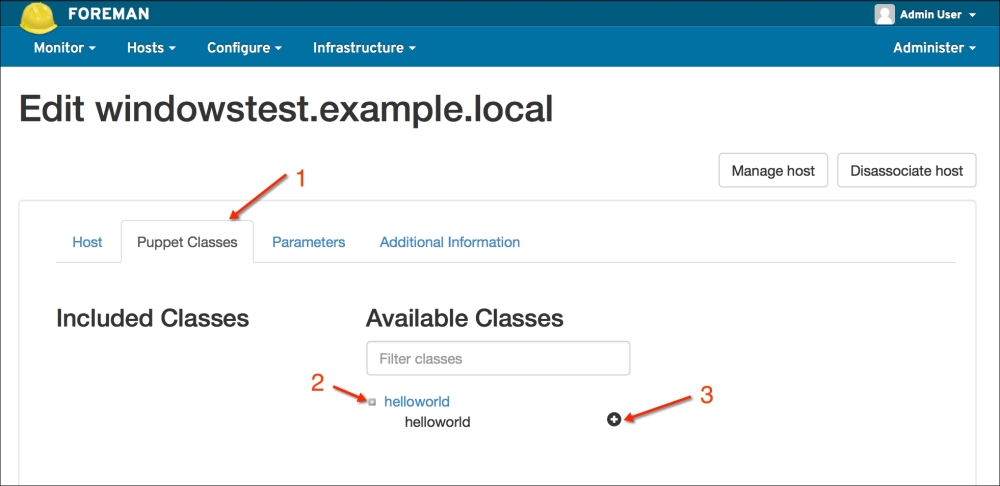Open the Administer menu

click(934, 48)
